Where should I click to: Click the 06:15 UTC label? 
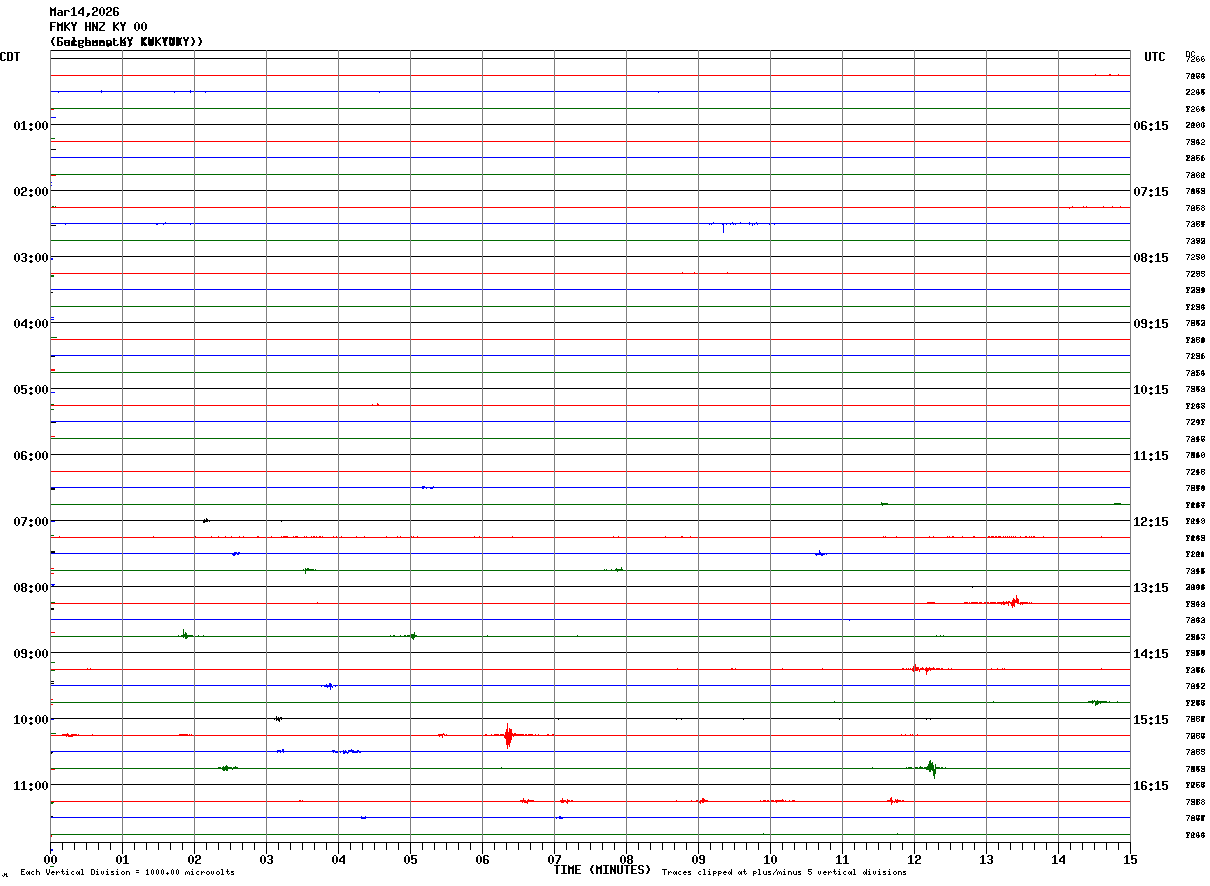[x=1152, y=126]
